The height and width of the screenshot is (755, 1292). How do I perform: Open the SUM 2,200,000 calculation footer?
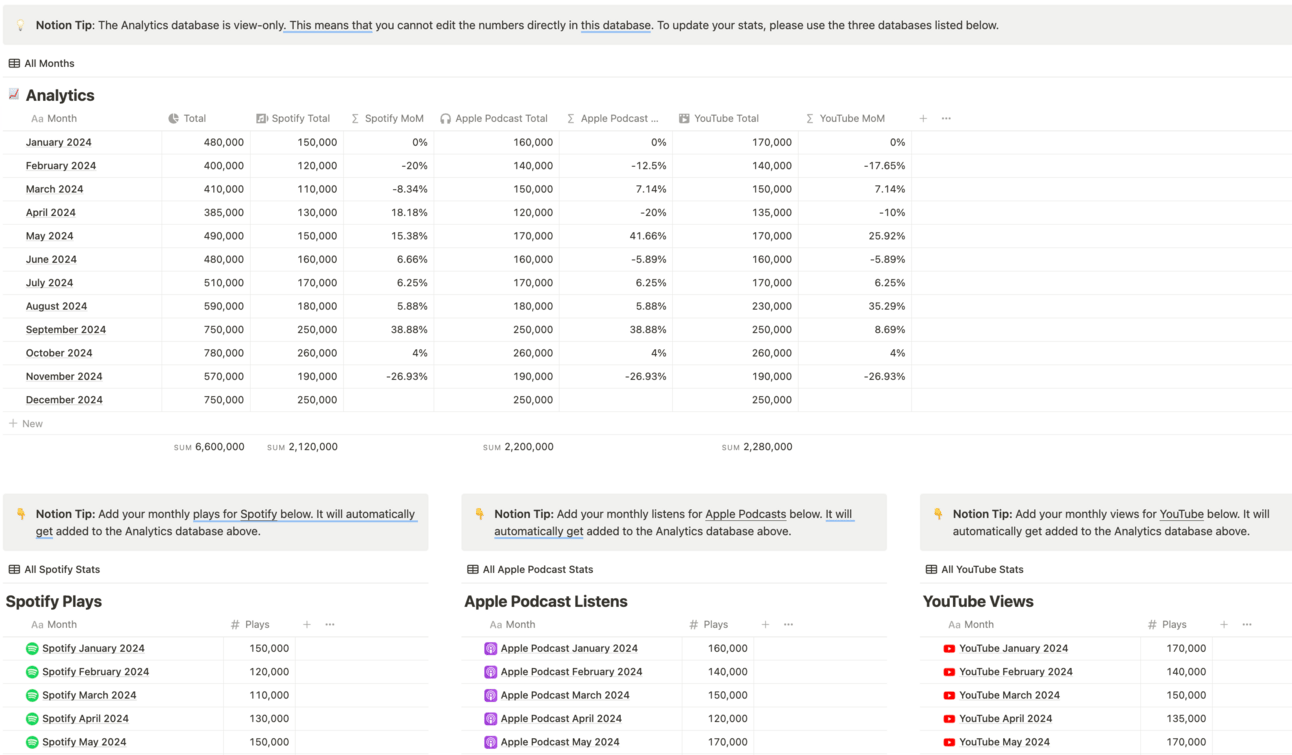(x=518, y=447)
